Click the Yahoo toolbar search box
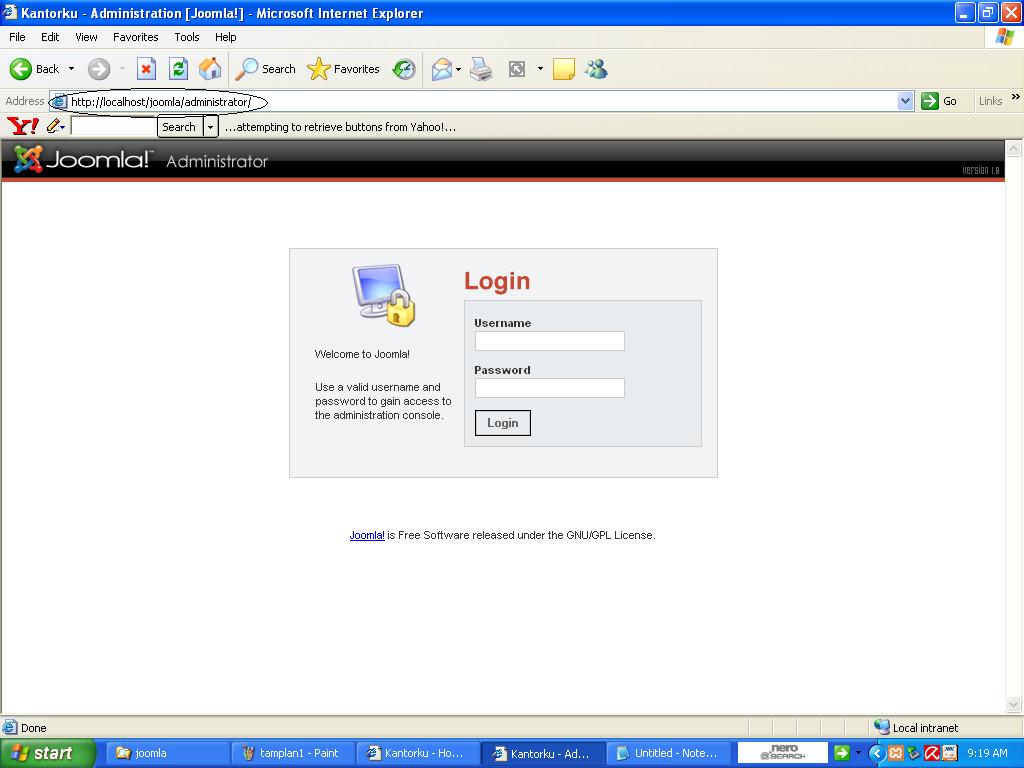This screenshot has width=1024, height=768. [113, 127]
